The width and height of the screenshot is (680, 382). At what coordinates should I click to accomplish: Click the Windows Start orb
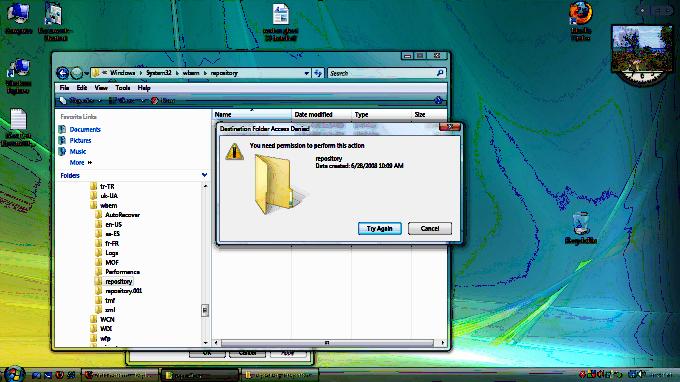[x=13, y=374]
